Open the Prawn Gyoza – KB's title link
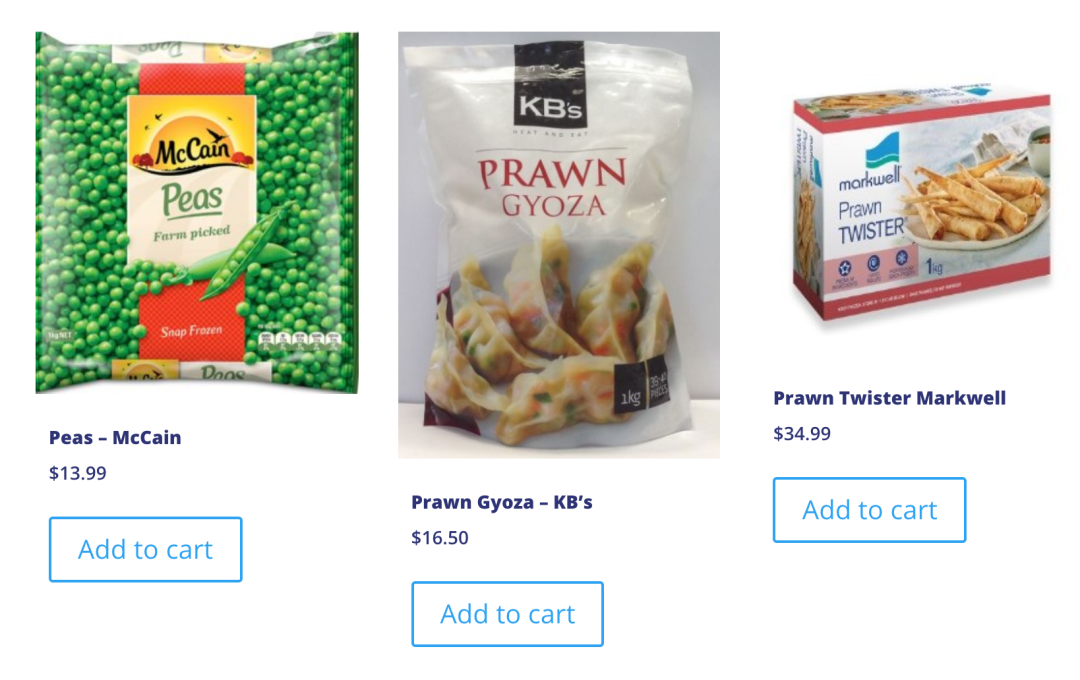The image size is (1080, 680). pos(501,502)
